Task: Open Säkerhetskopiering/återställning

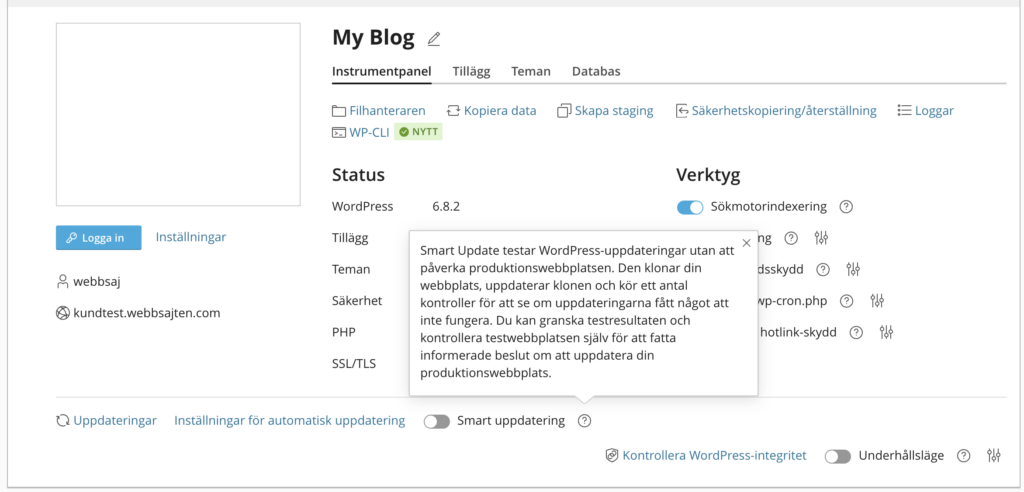Action: [x=776, y=110]
